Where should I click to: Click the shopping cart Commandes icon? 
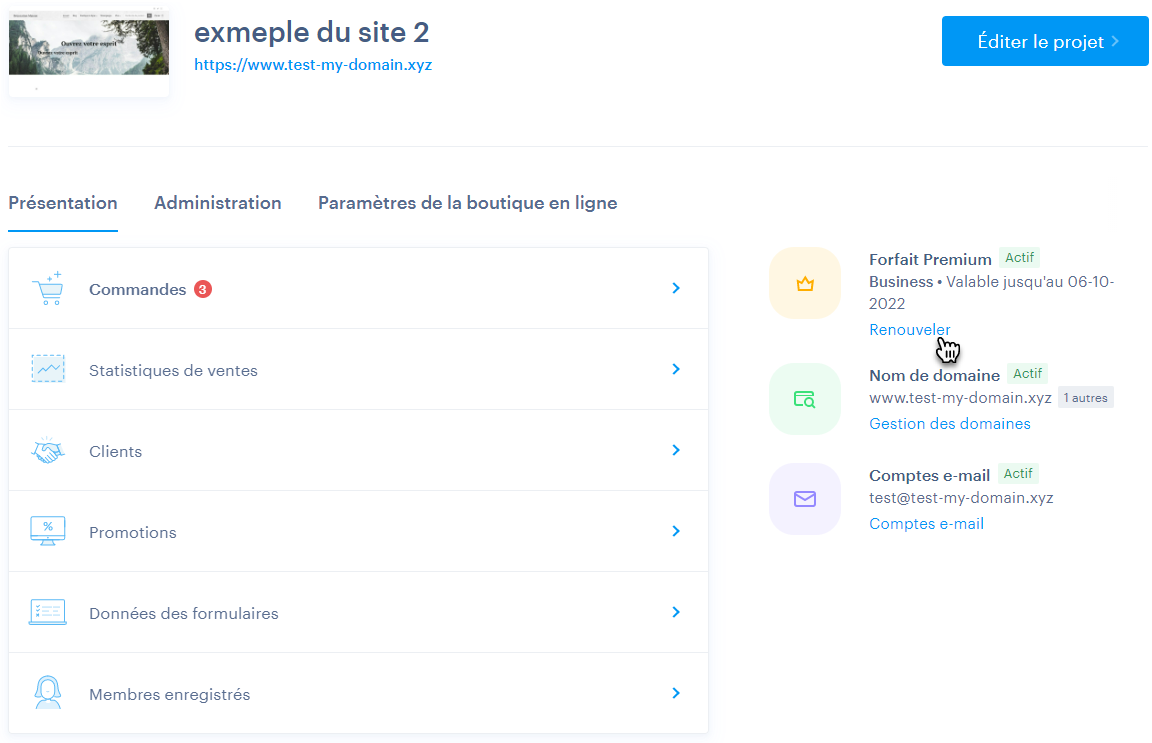point(47,289)
